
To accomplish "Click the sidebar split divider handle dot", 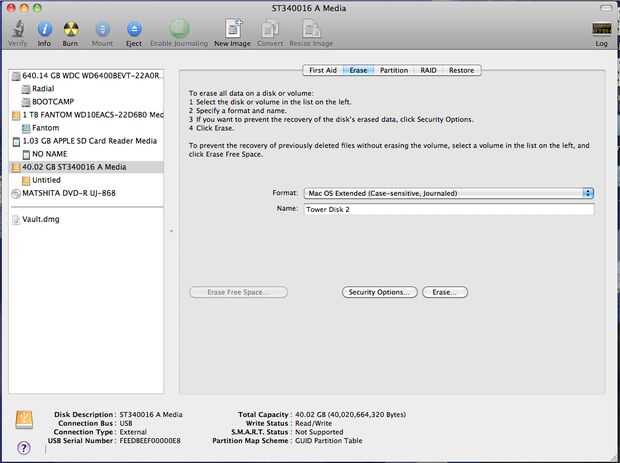I will coord(172,231).
